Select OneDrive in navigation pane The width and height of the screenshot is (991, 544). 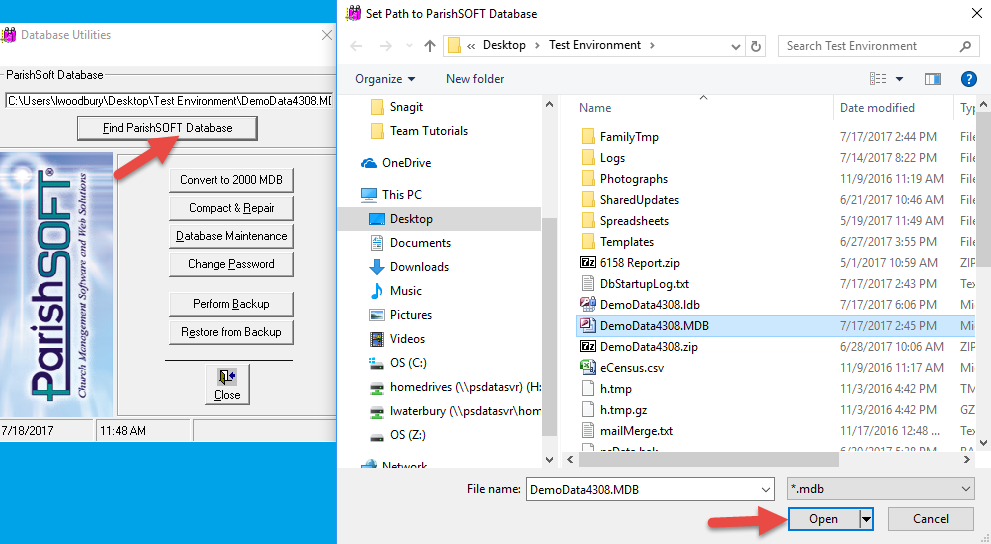click(x=396, y=163)
